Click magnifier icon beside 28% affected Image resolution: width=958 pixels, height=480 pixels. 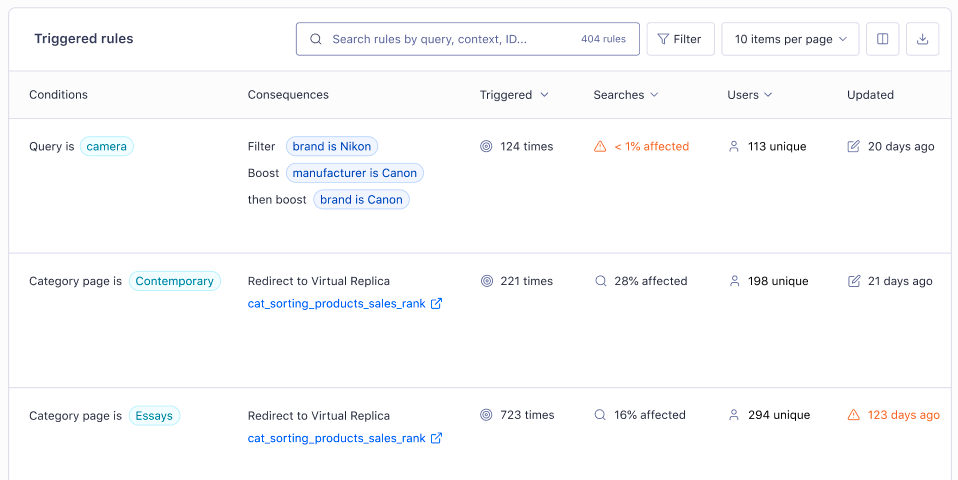(601, 281)
